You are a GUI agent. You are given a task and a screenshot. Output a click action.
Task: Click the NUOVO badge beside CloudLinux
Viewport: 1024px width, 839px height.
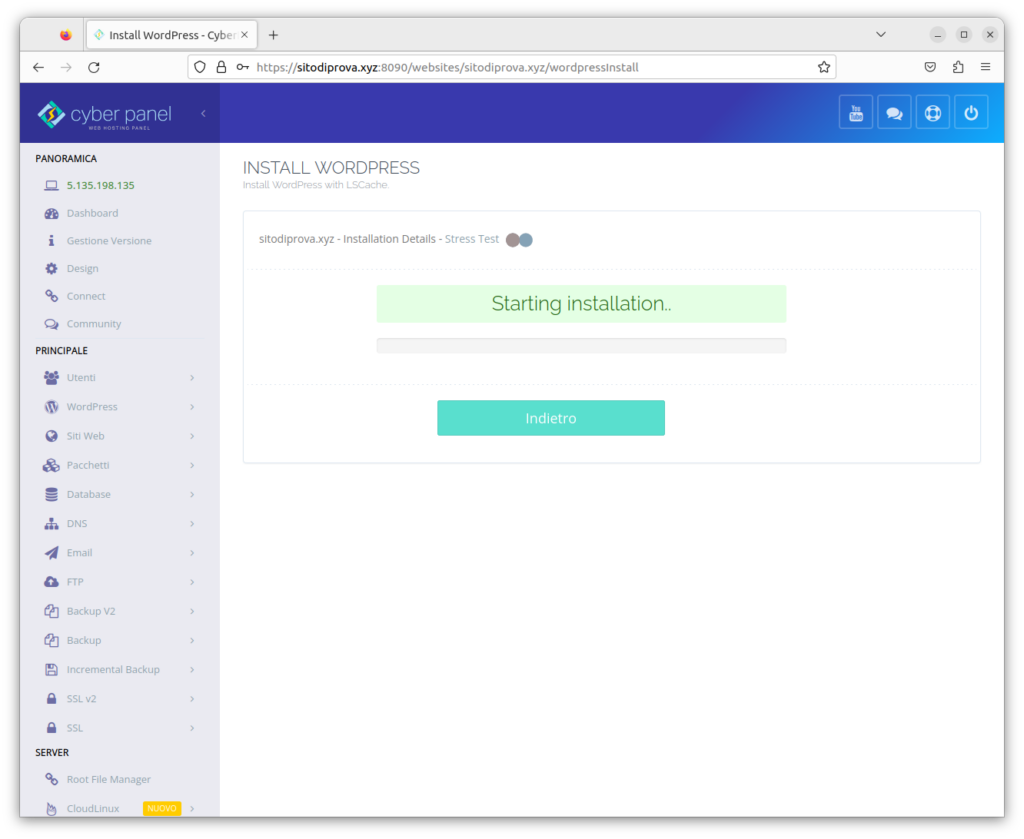(x=162, y=808)
